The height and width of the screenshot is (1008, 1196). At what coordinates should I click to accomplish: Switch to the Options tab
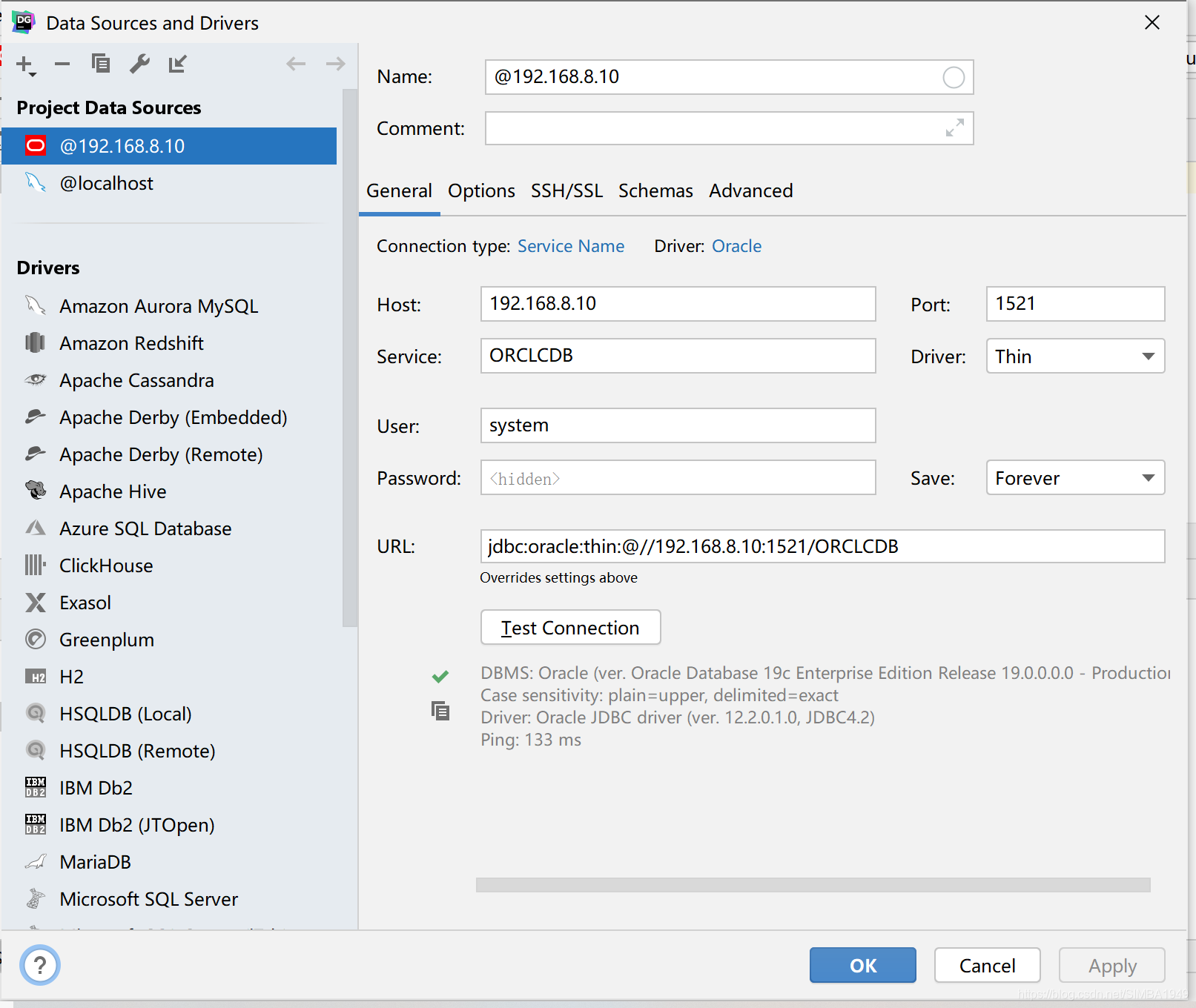click(481, 190)
